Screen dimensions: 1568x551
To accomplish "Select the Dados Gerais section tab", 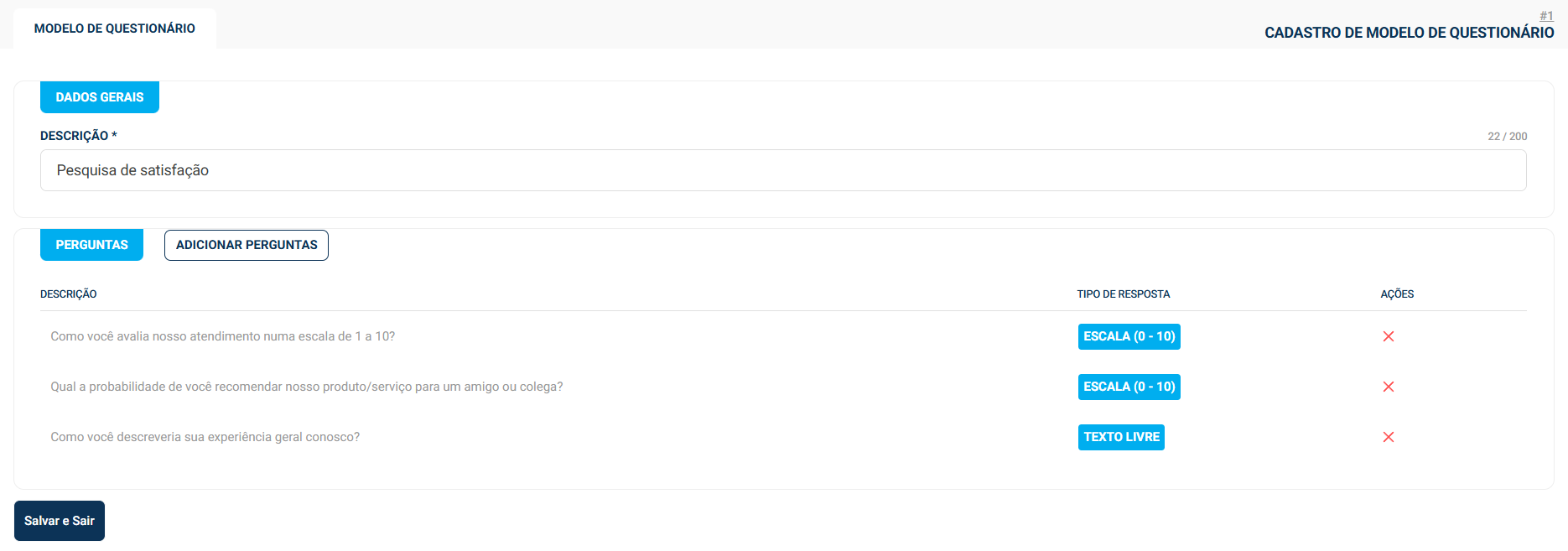I will (x=100, y=97).
